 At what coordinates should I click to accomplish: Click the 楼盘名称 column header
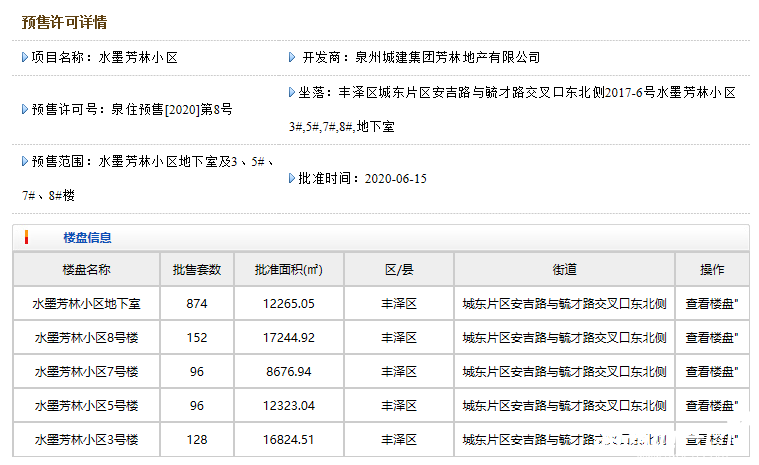(x=87, y=270)
